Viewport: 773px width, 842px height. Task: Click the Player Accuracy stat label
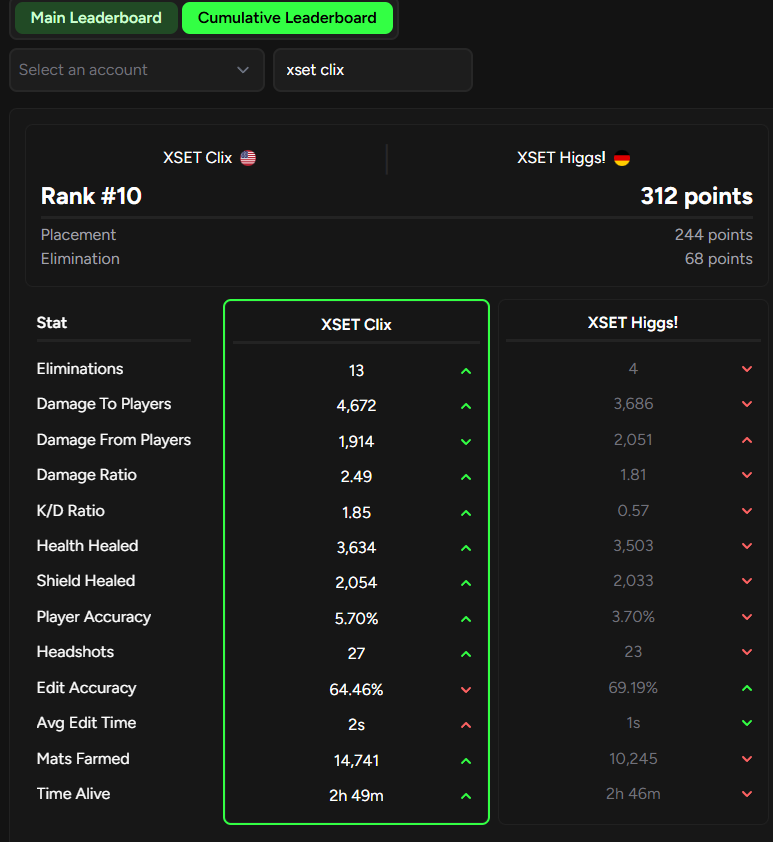93,617
